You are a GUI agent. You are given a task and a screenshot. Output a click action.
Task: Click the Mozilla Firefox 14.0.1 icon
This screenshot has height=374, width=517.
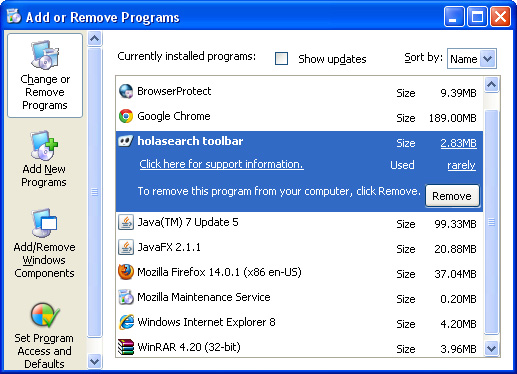[x=126, y=272]
